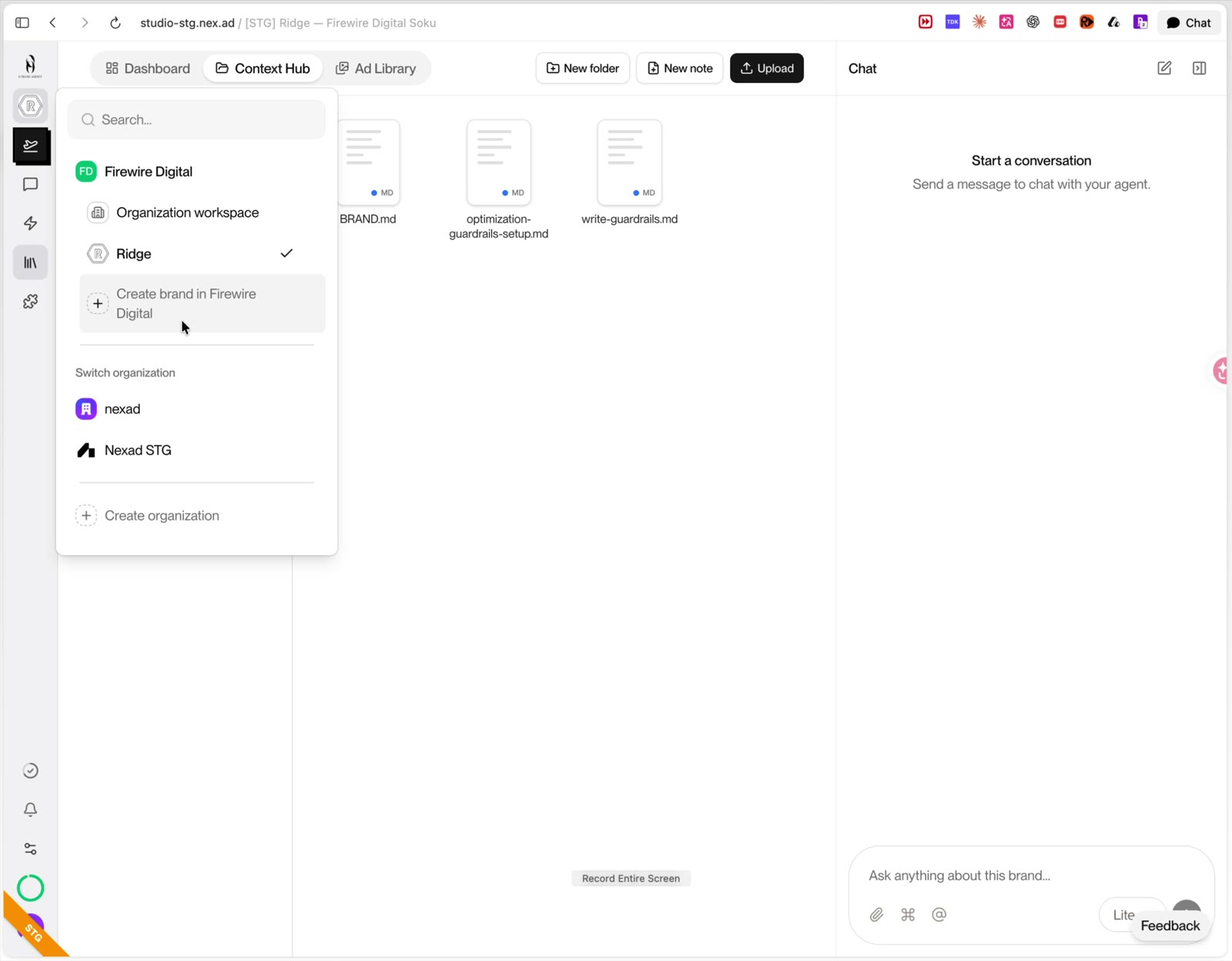Switch to the Context Hub tab

coord(263,69)
